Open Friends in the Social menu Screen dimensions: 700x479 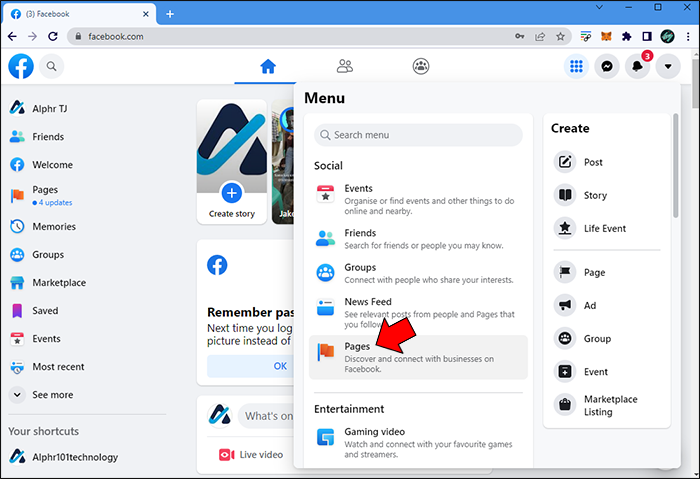point(418,239)
